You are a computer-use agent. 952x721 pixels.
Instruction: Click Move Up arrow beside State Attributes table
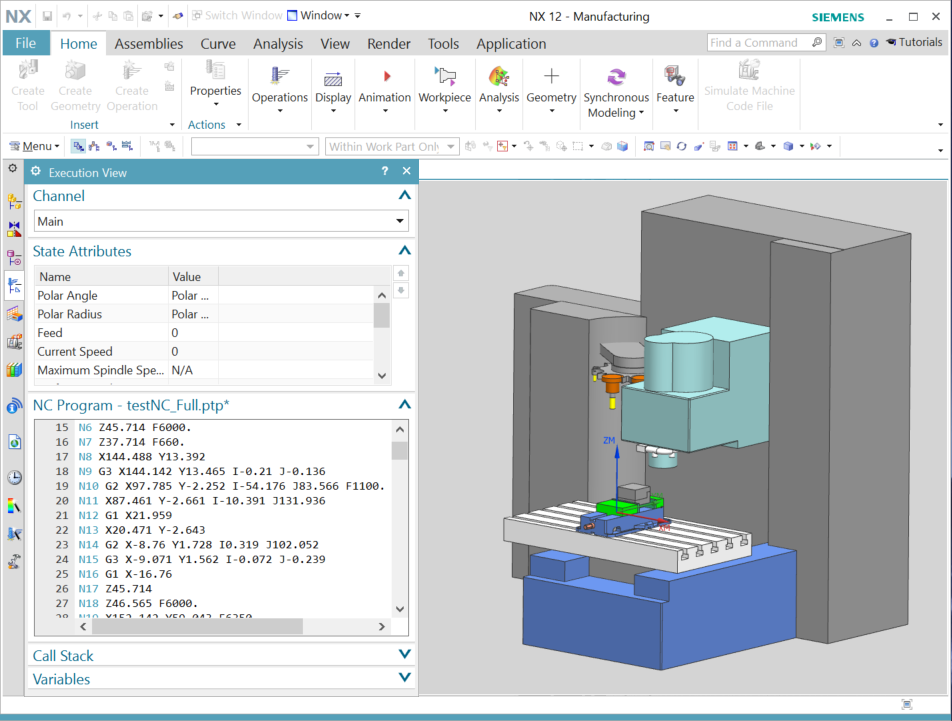click(x=401, y=273)
